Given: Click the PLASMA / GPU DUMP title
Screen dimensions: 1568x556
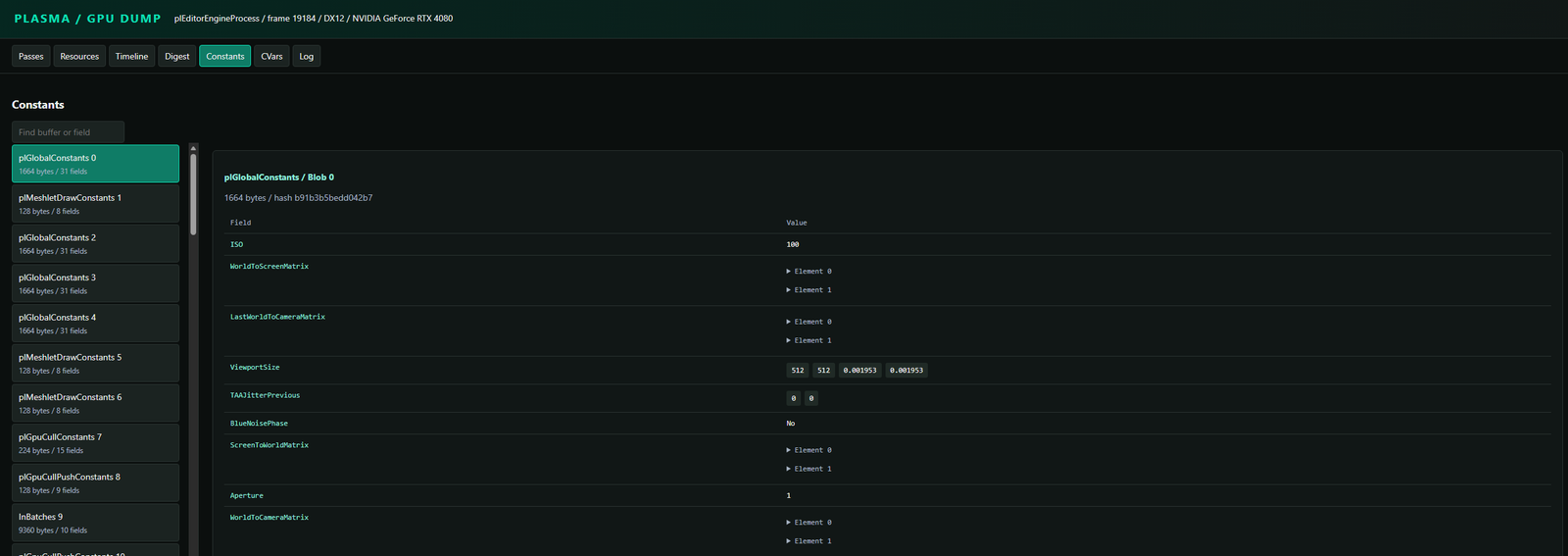Looking at the screenshot, I should 87,19.
